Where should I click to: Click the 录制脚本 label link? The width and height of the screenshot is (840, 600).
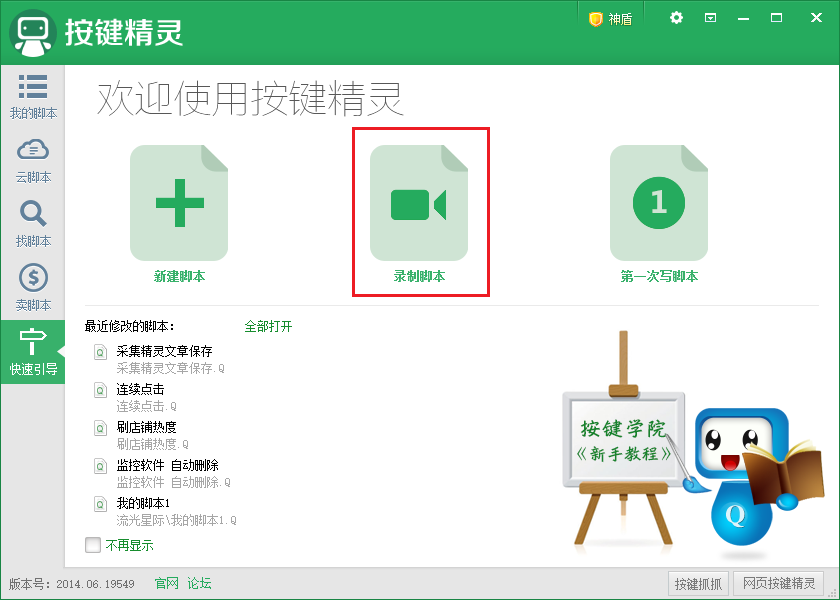[x=419, y=276]
